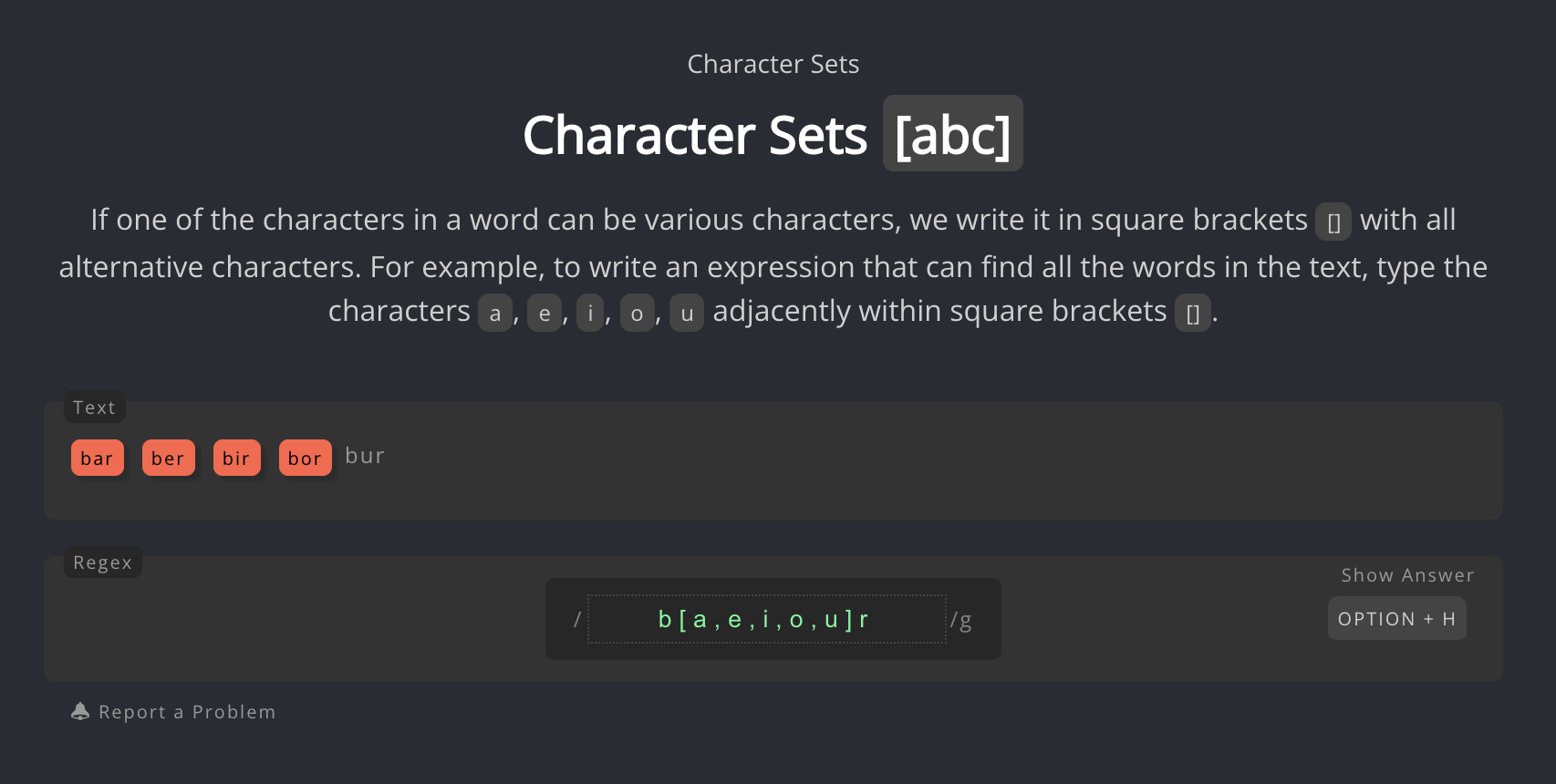Click the square brackets badge ending the paragraph

pos(1192,313)
